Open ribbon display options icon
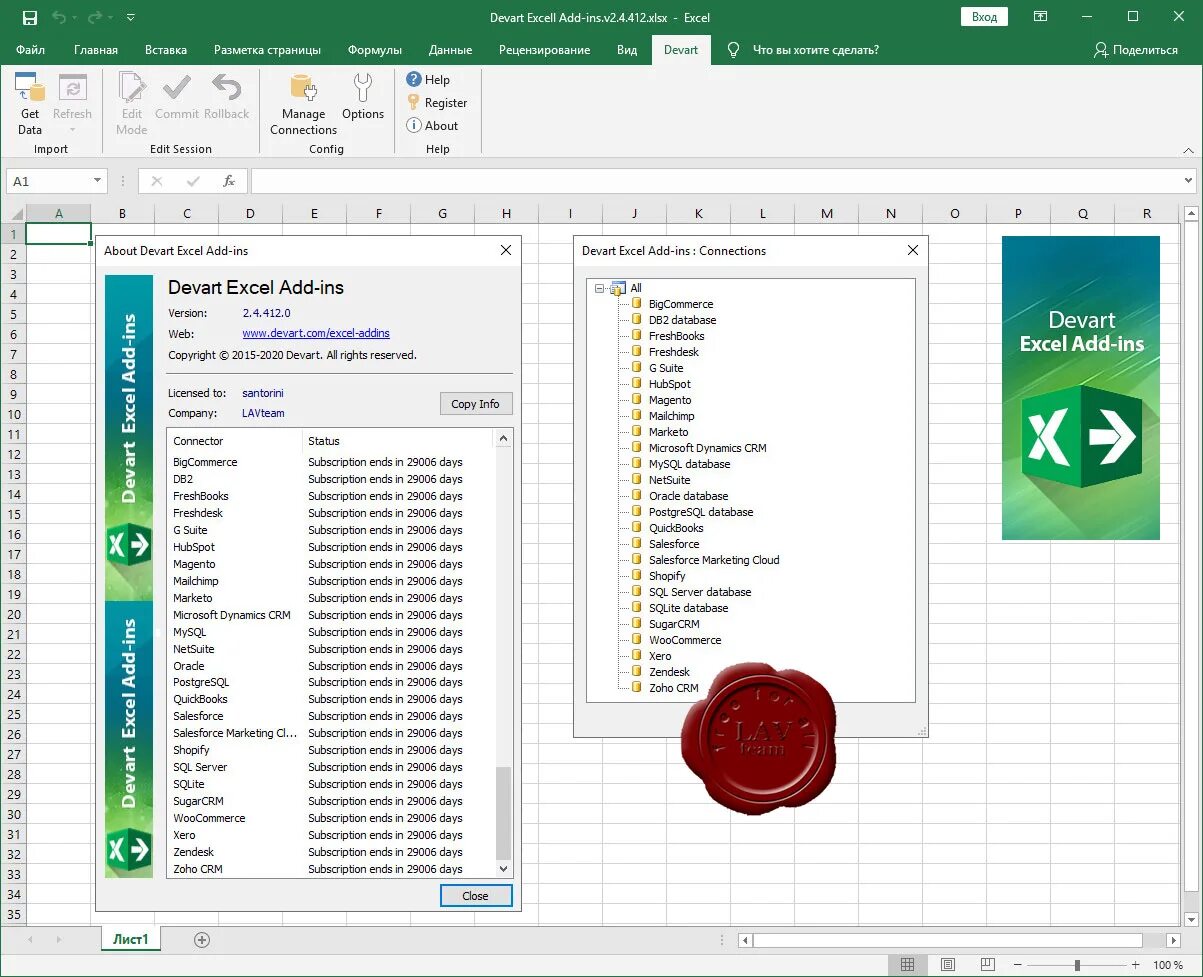This screenshot has height=977, width=1203. point(1041,17)
